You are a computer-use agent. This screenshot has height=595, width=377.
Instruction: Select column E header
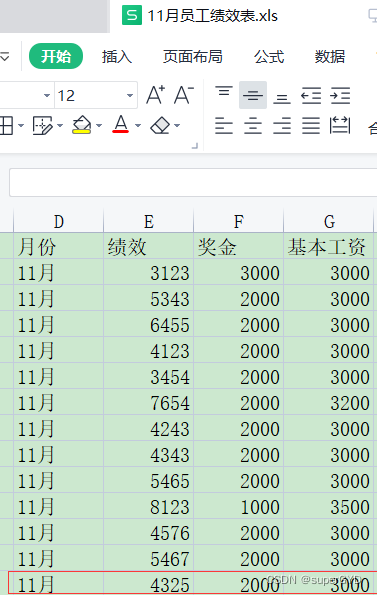[x=149, y=221]
